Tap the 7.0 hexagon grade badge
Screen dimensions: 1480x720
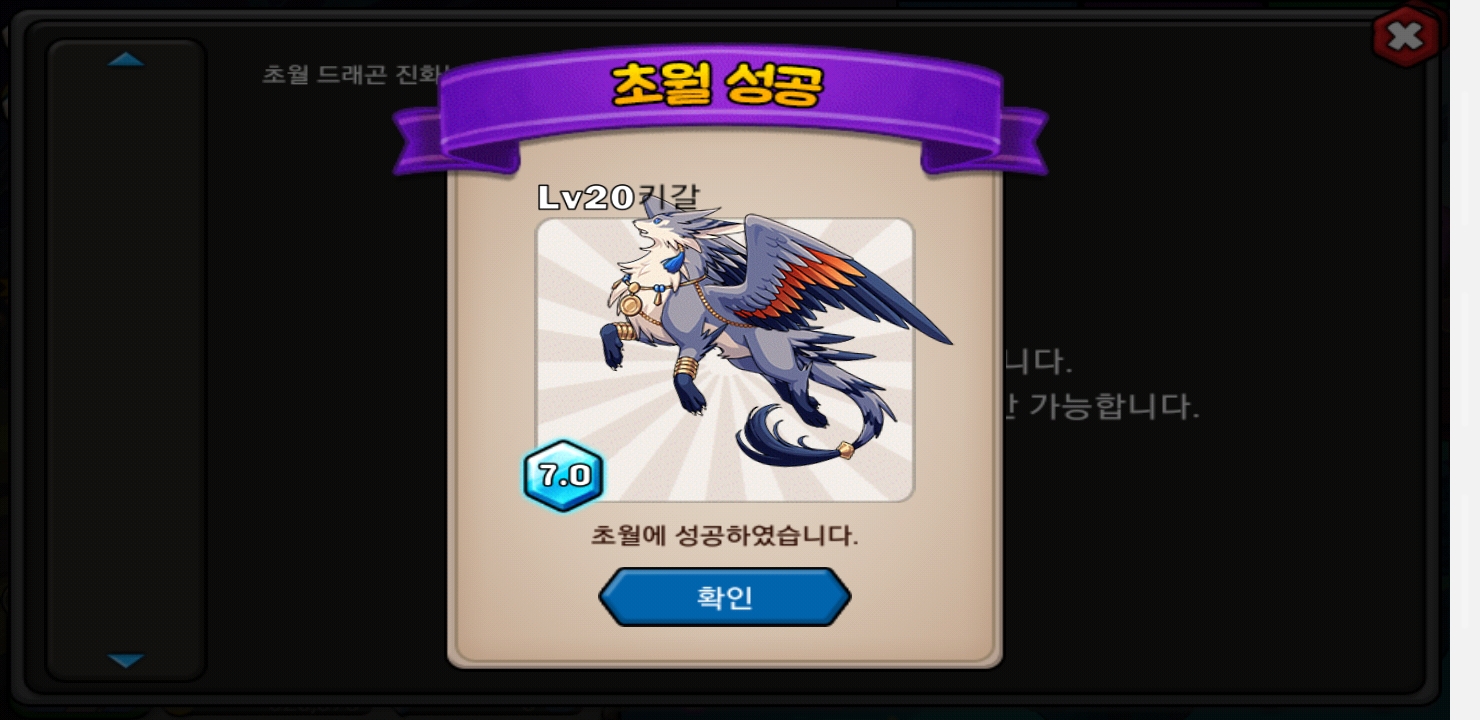563,476
